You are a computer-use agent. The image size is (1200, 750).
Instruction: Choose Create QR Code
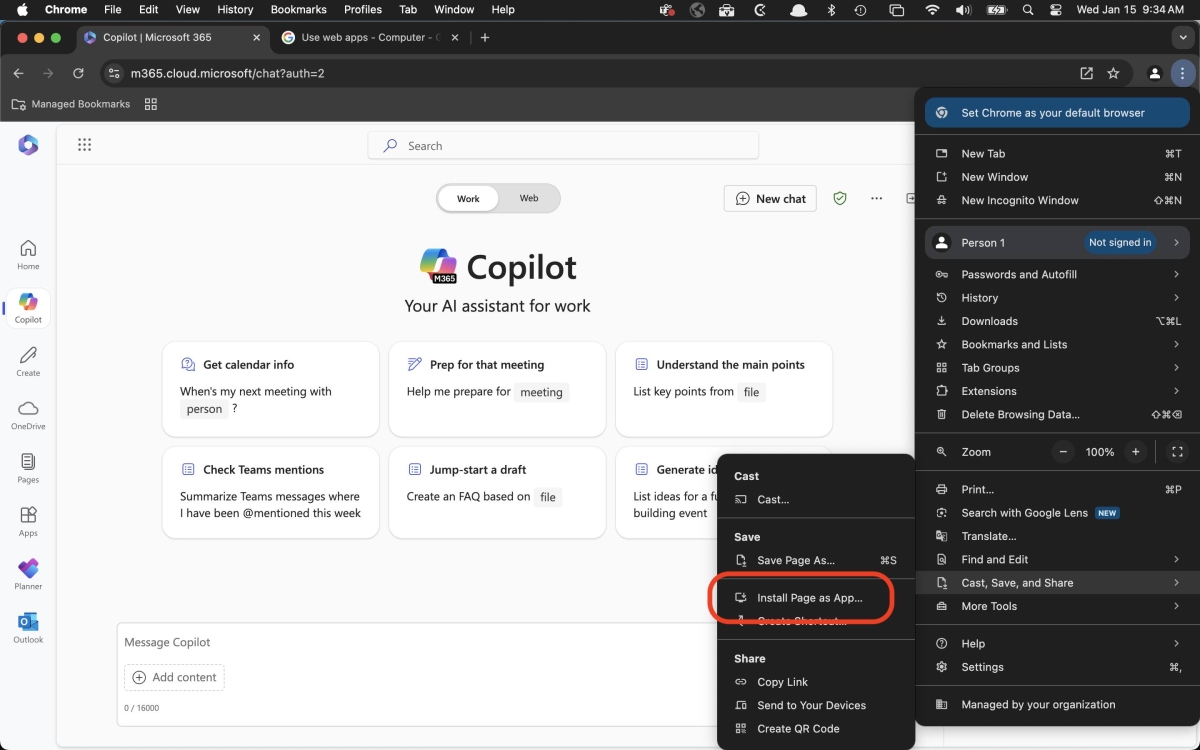tap(816, 729)
